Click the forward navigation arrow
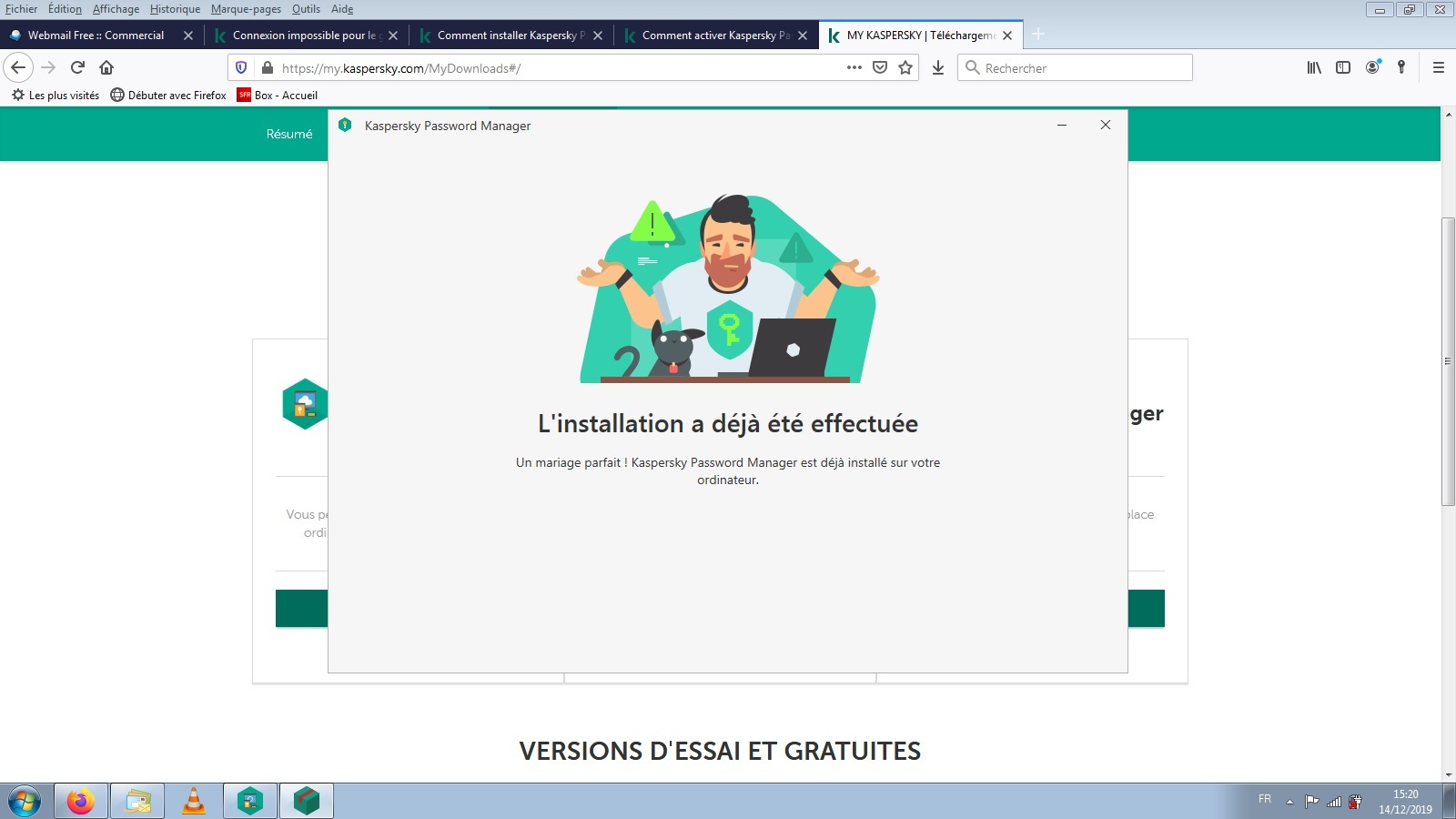The image size is (1456, 819). coord(48,67)
